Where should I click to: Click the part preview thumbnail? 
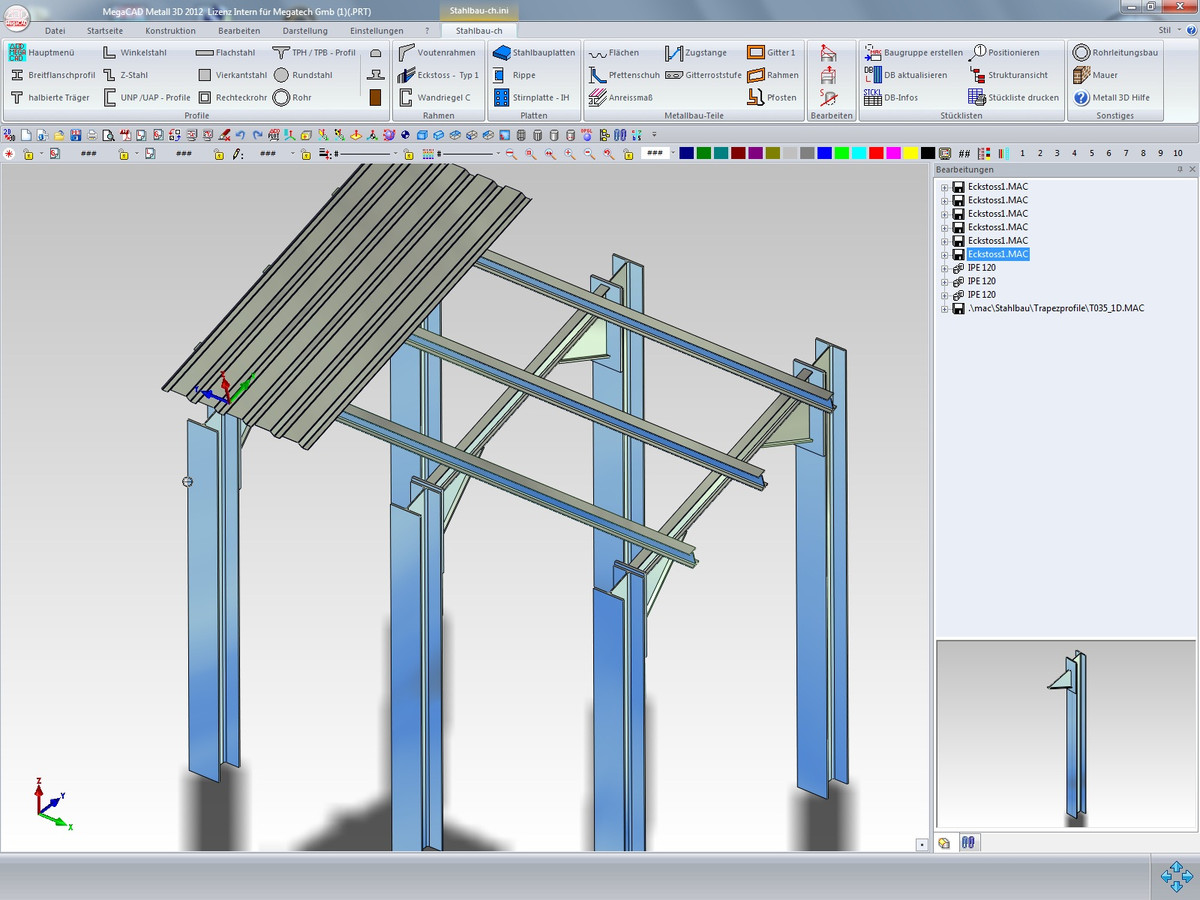1066,735
